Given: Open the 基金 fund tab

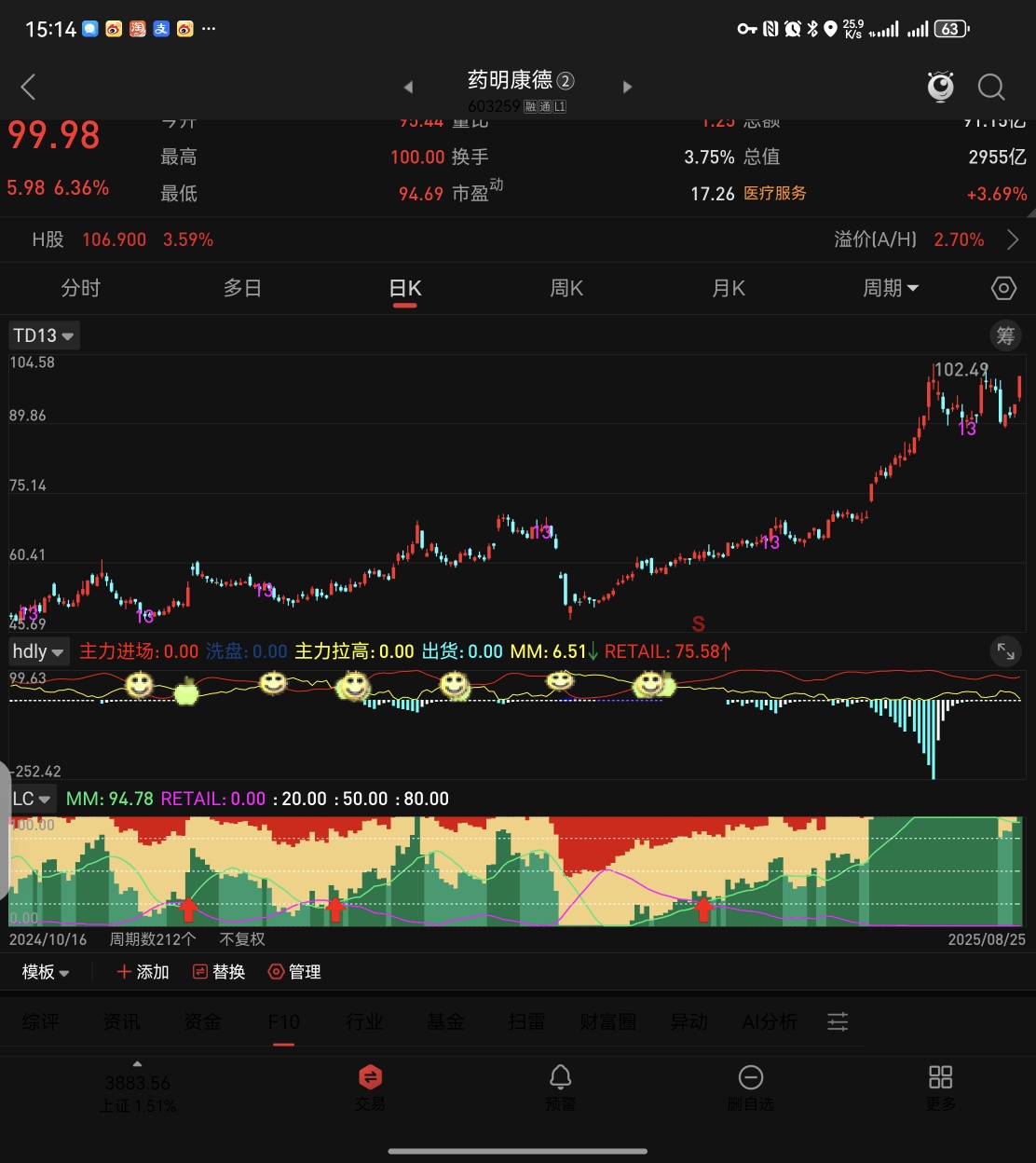Looking at the screenshot, I should [445, 1022].
